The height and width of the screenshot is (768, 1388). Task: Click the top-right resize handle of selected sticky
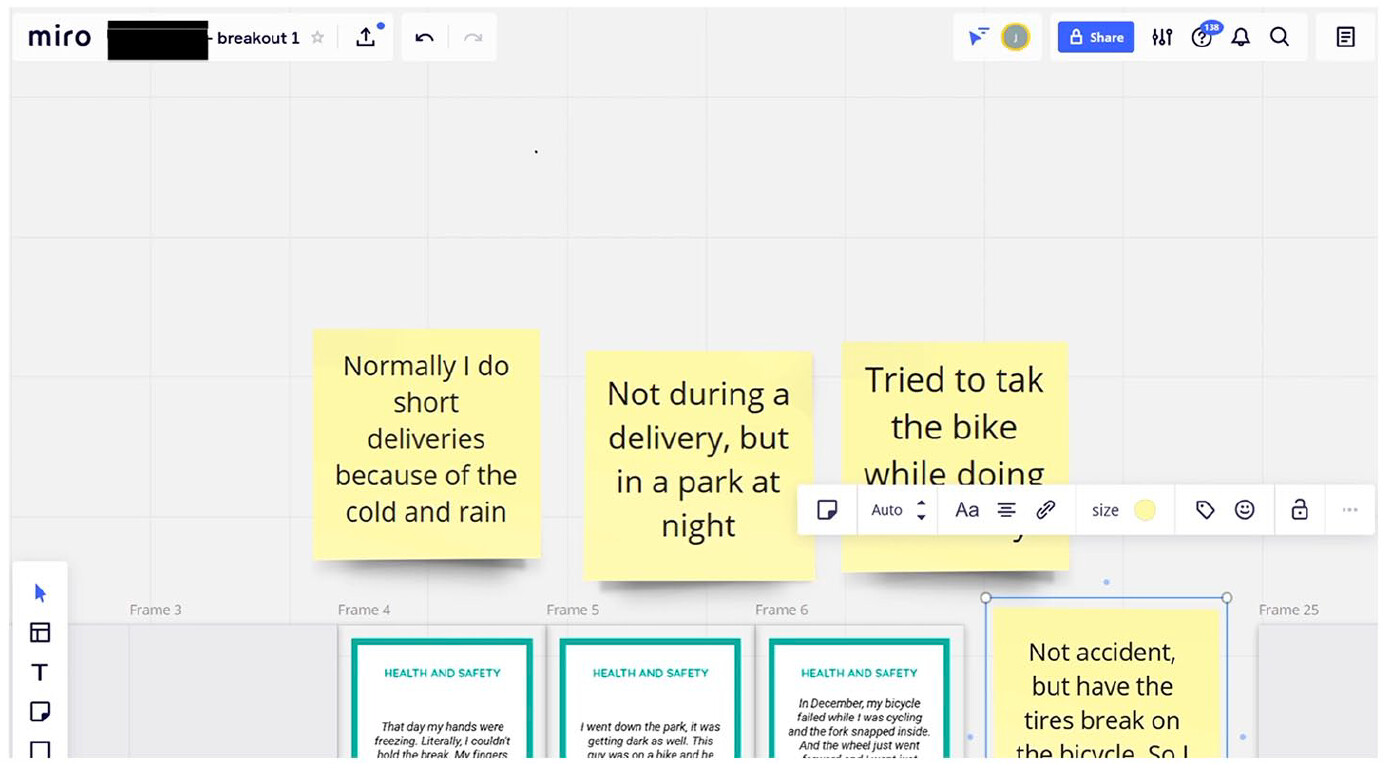[1227, 598]
